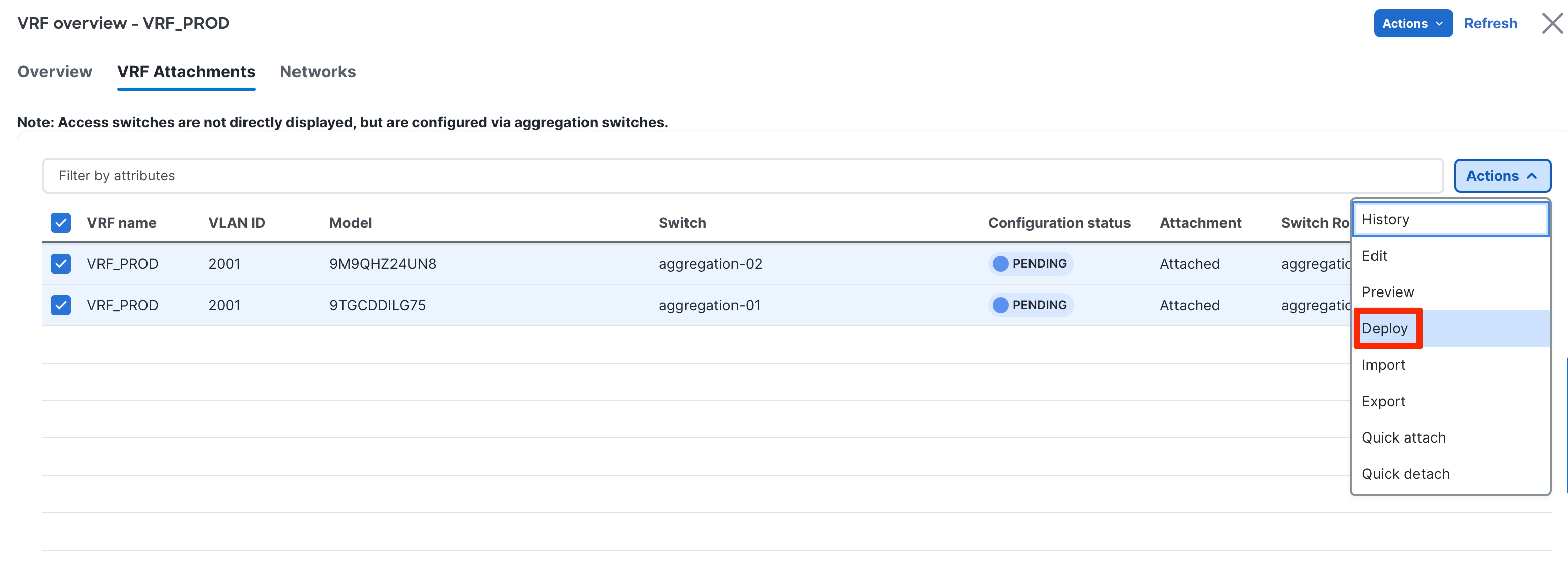The height and width of the screenshot is (586, 1568).
Task: Click the PENDING status indicator for aggregation-01
Action: tap(1031, 305)
